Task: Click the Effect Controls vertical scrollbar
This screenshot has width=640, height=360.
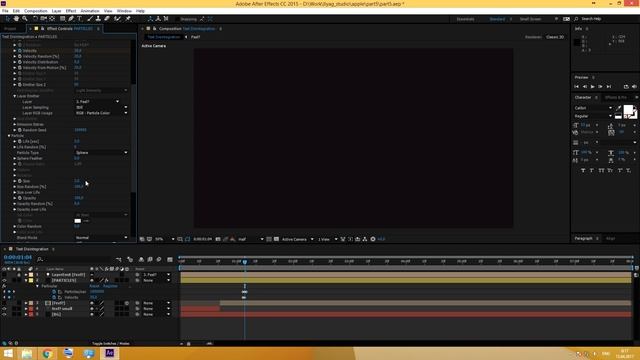Action: pos(133,139)
